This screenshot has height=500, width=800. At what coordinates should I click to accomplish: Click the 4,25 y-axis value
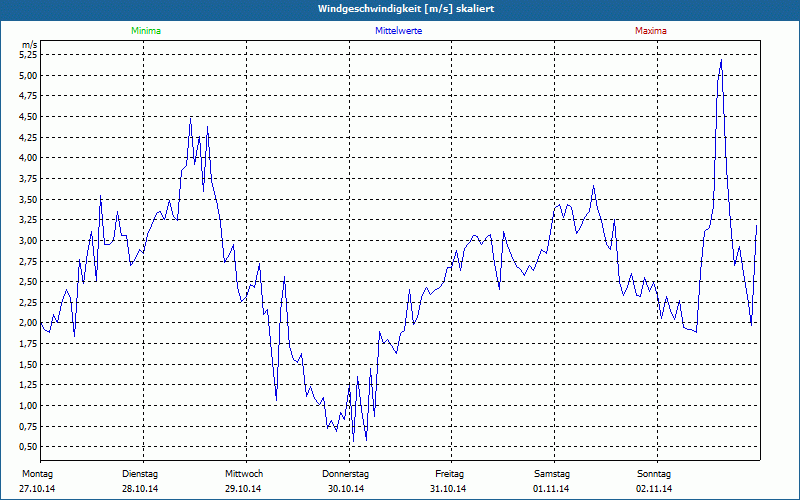29,137
